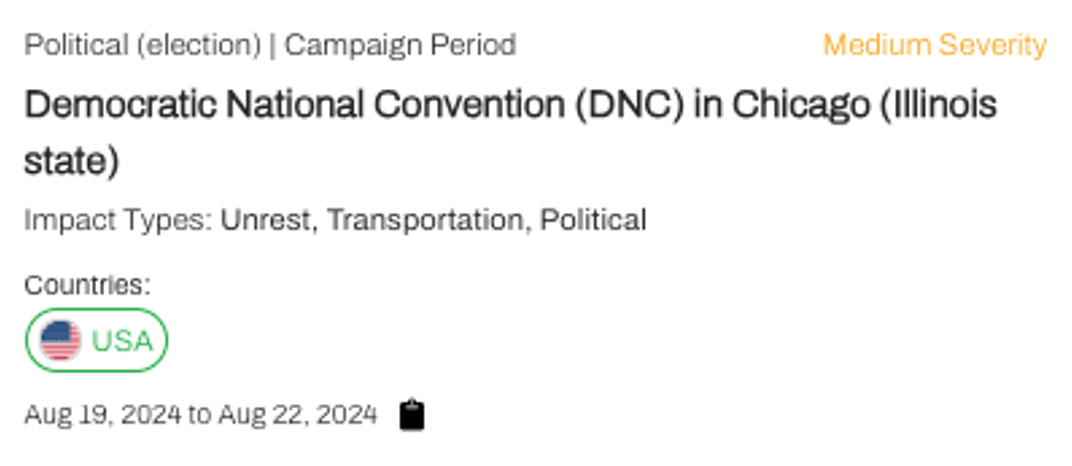
Task: Select the Political impact type
Action: (x=593, y=220)
